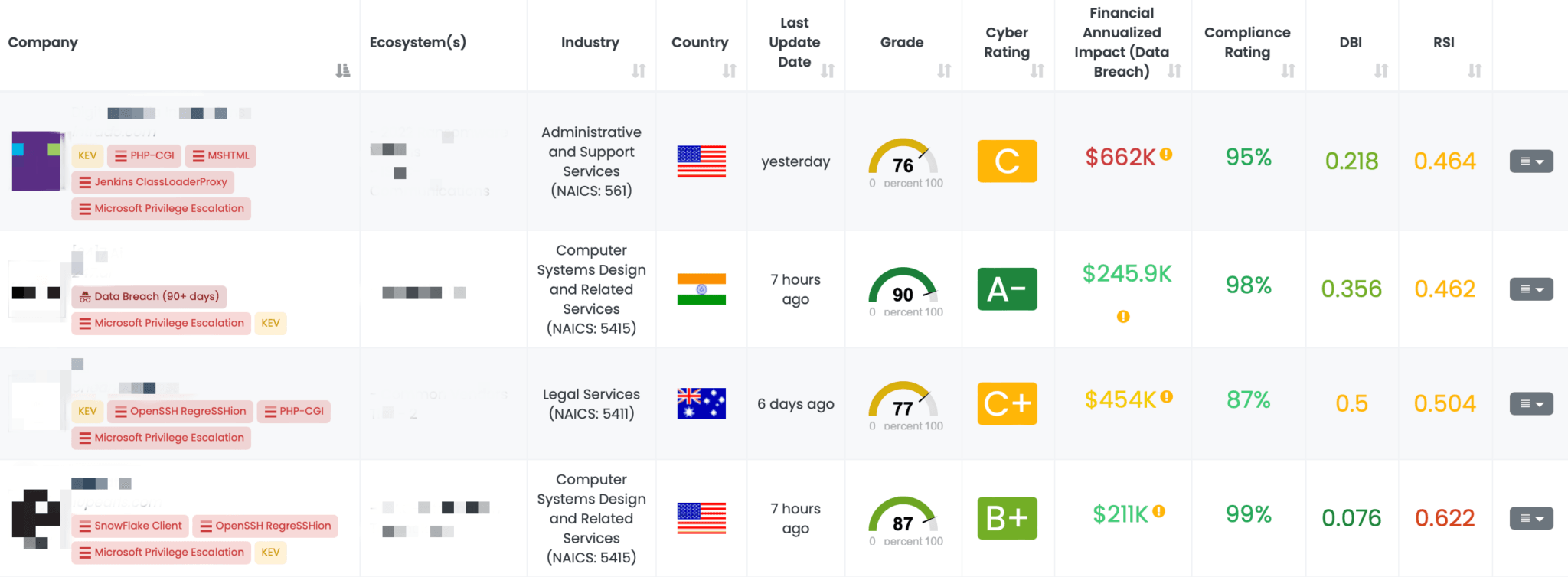Open actions dropdown for first company row
The image size is (1568, 577).
(x=1531, y=161)
